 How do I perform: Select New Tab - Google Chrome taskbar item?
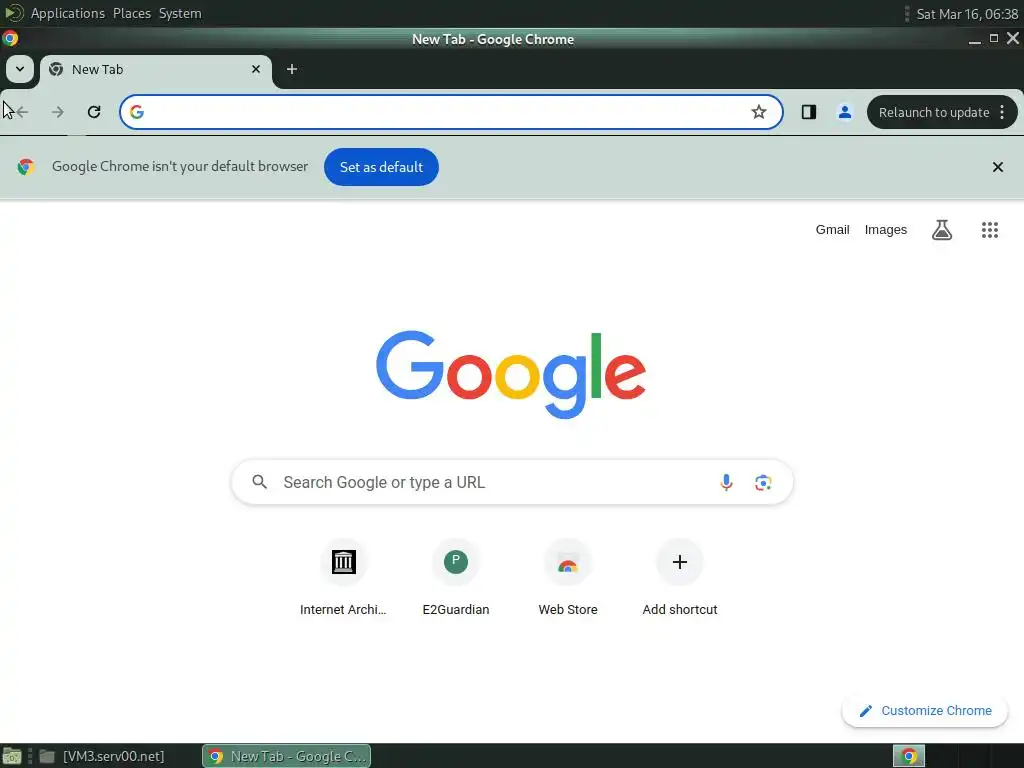(287, 756)
